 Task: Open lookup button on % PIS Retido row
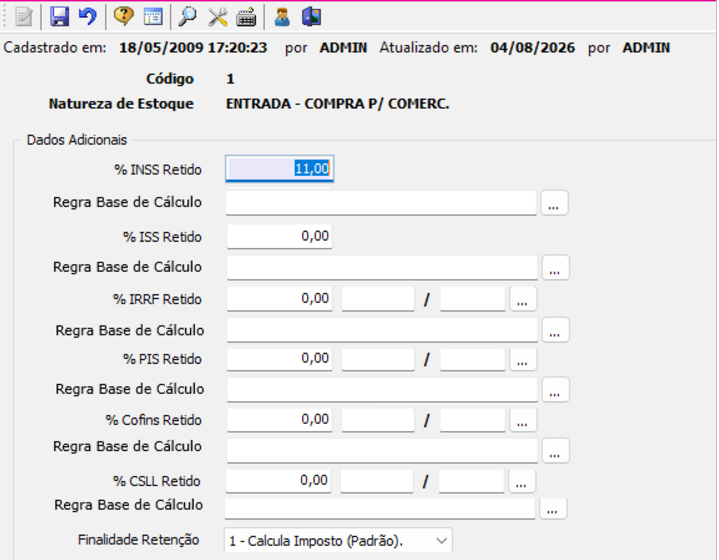click(x=523, y=359)
